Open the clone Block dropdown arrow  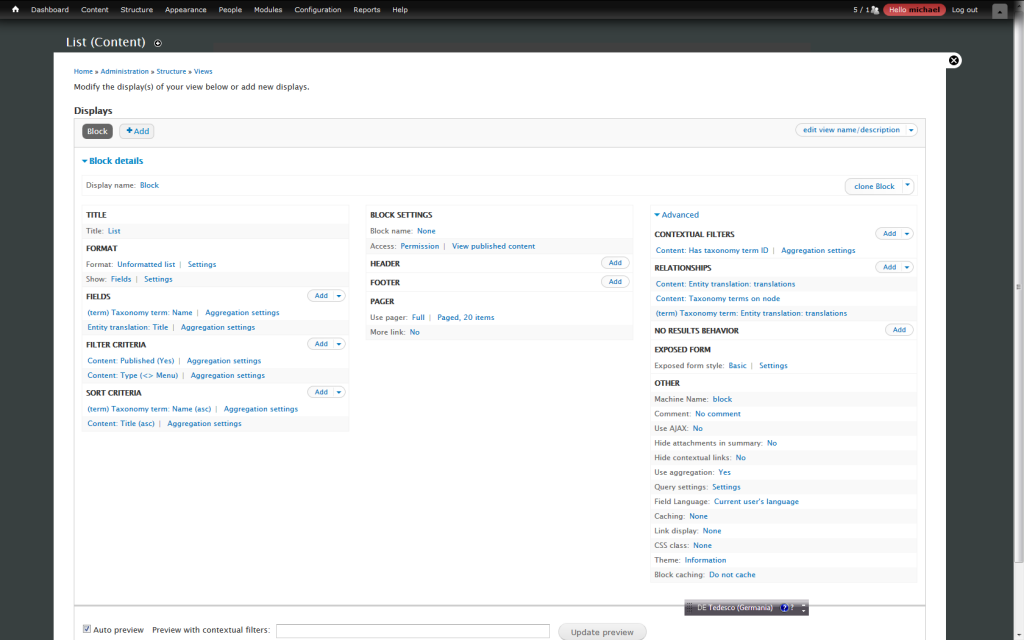point(907,186)
